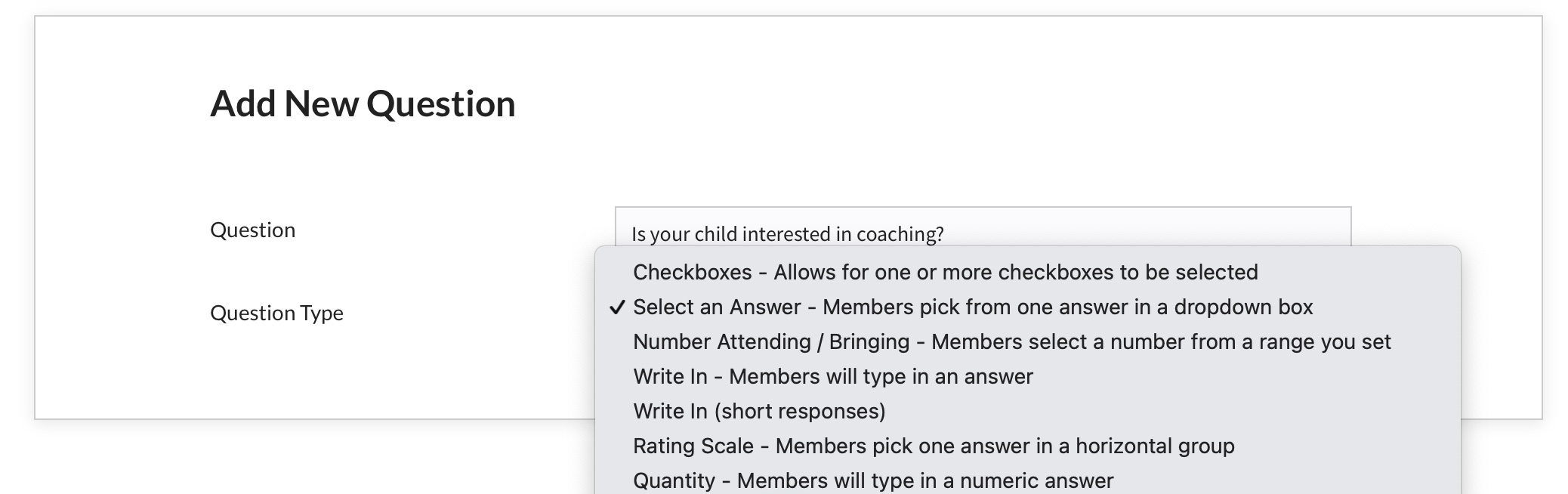Select Write In (short responses) option
1568x494 pixels.
click(758, 412)
